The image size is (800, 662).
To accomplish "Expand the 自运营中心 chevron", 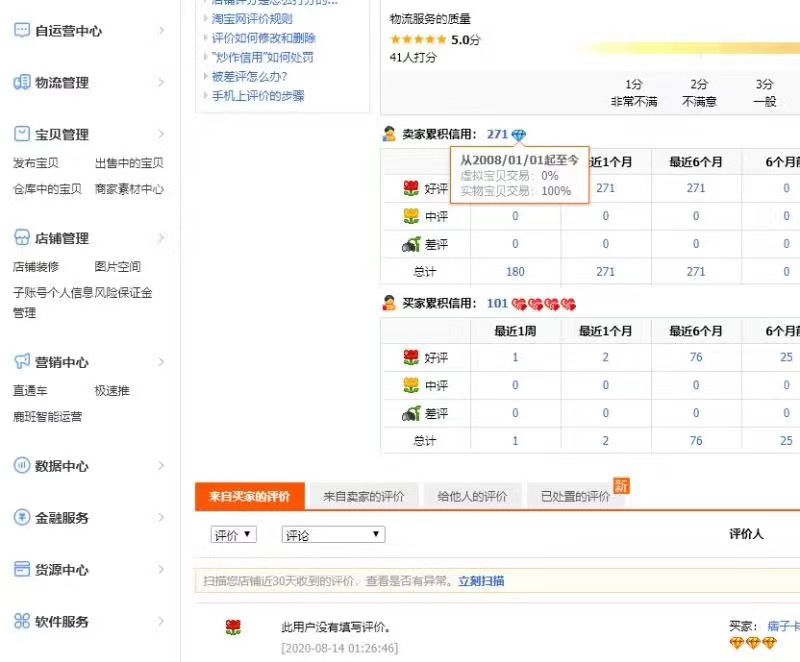I will (161, 31).
